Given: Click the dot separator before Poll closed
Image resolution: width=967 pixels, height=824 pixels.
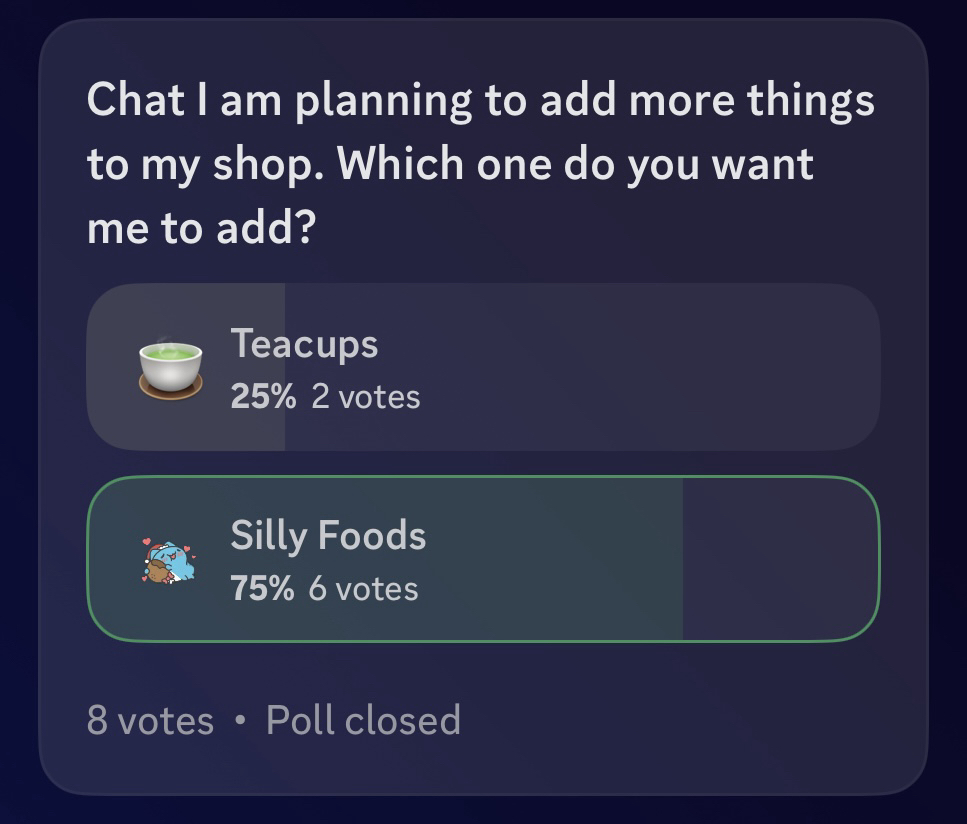Looking at the screenshot, I should (240, 721).
